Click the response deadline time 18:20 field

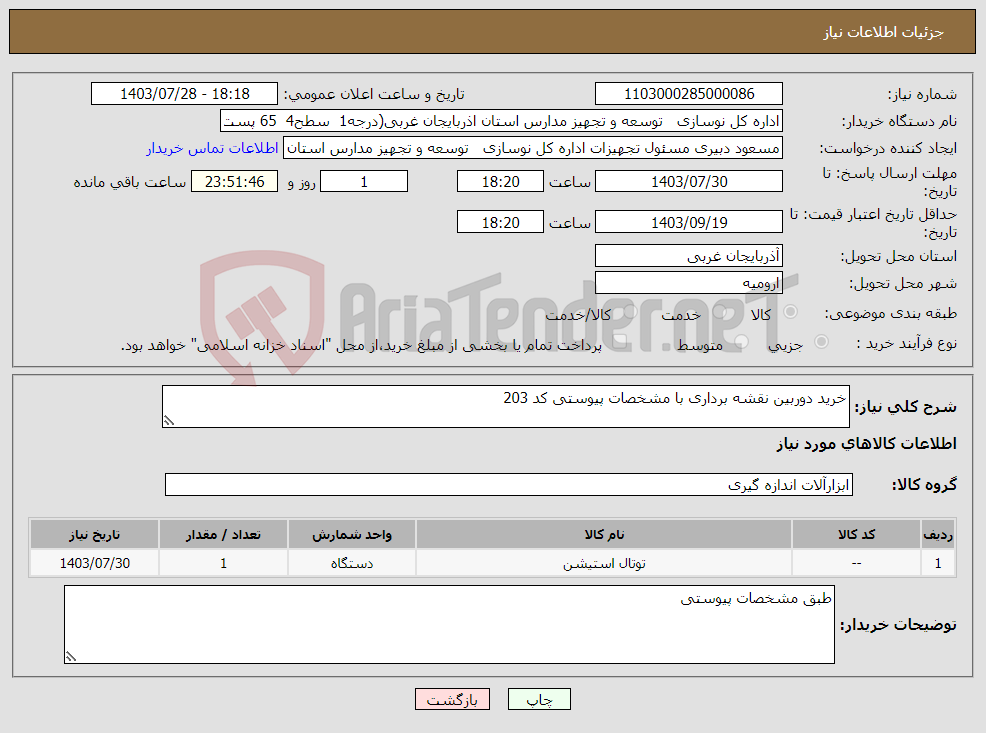pyautogui.click(x=500, y=182)
